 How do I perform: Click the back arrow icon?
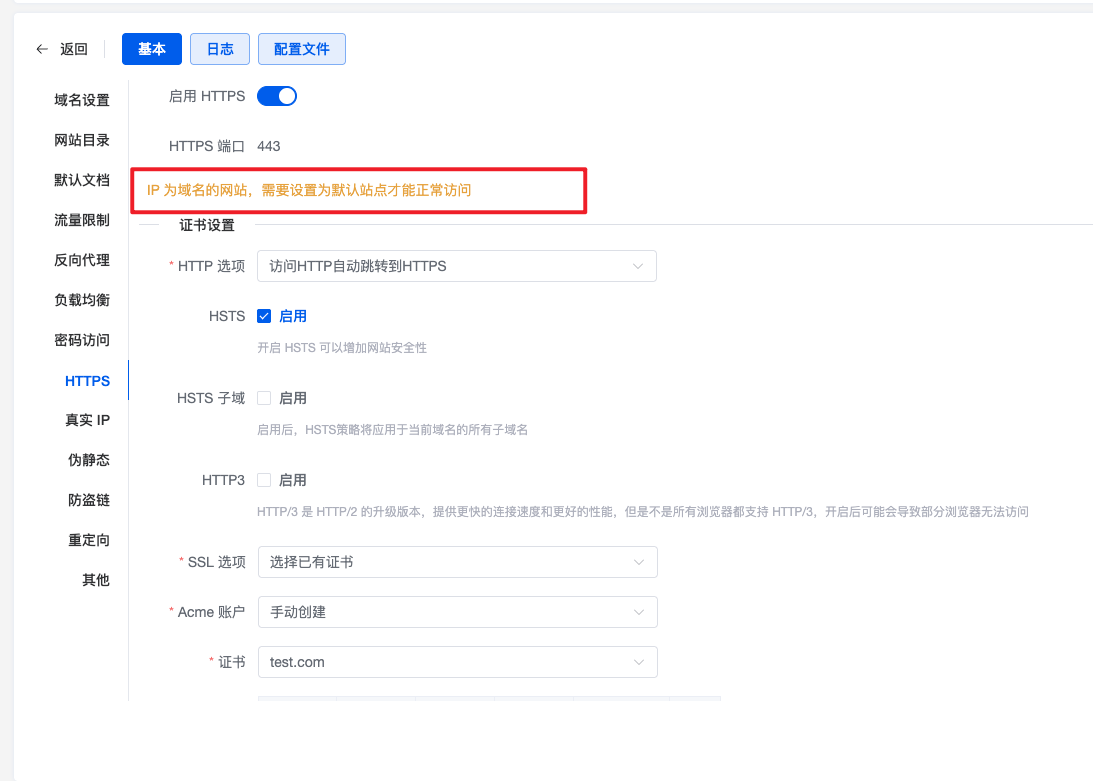point(42,49)
